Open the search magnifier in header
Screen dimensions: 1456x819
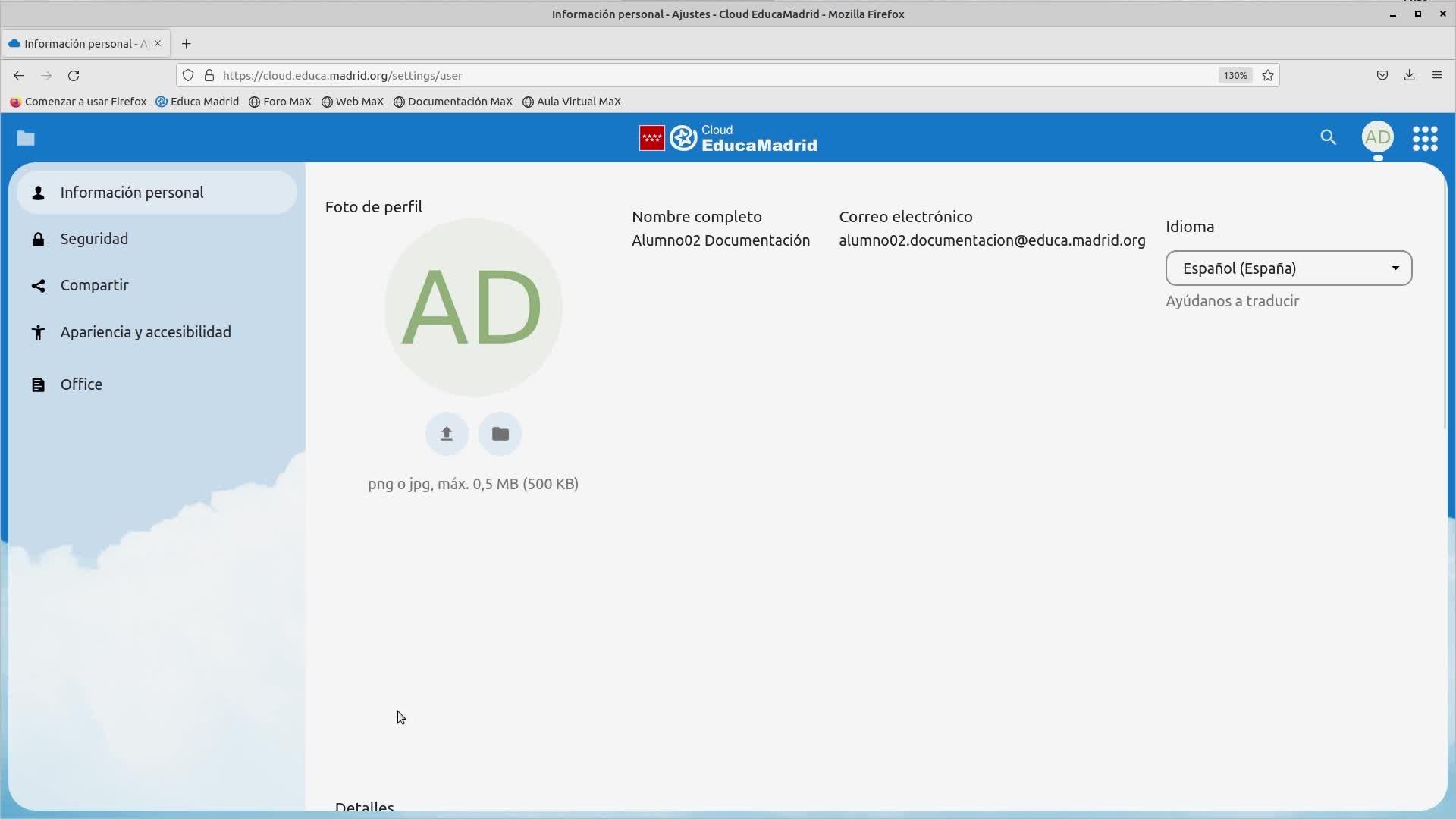coord(1328,137)
